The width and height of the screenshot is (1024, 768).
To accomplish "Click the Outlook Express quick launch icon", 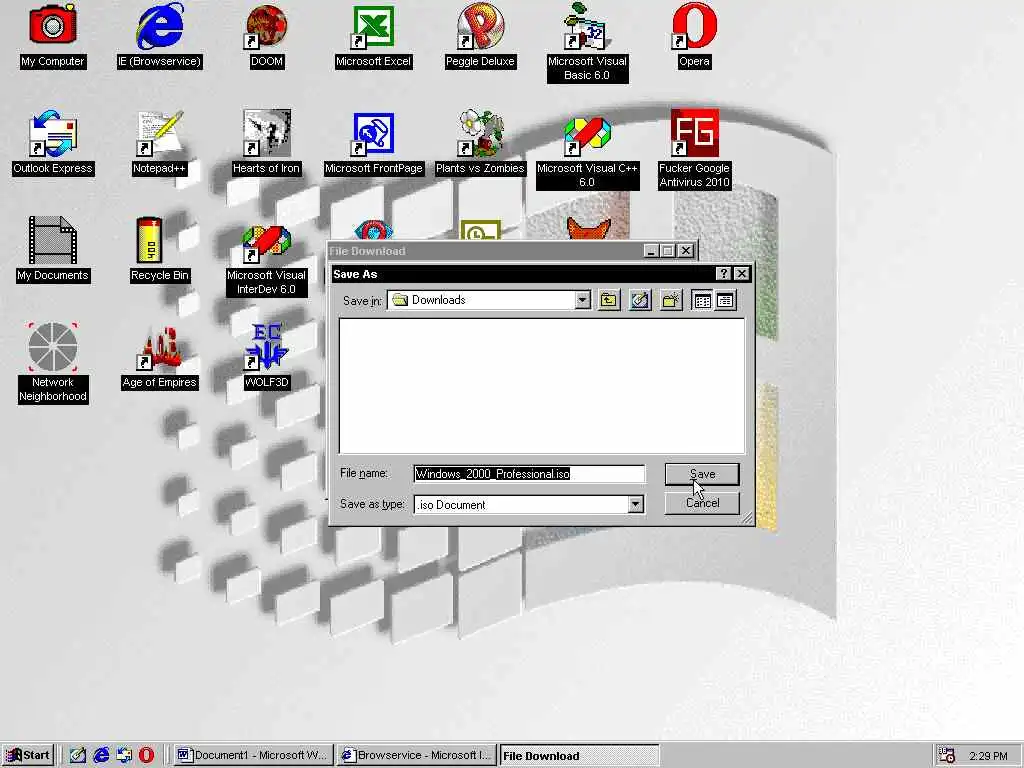I will [124, 756].
